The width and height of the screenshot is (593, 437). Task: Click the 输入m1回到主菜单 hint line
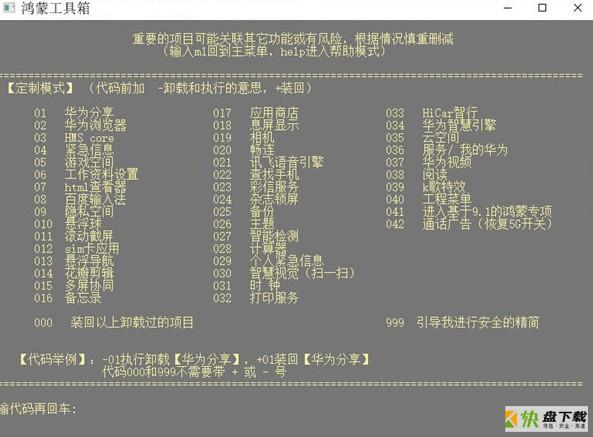tap(275, 51)
